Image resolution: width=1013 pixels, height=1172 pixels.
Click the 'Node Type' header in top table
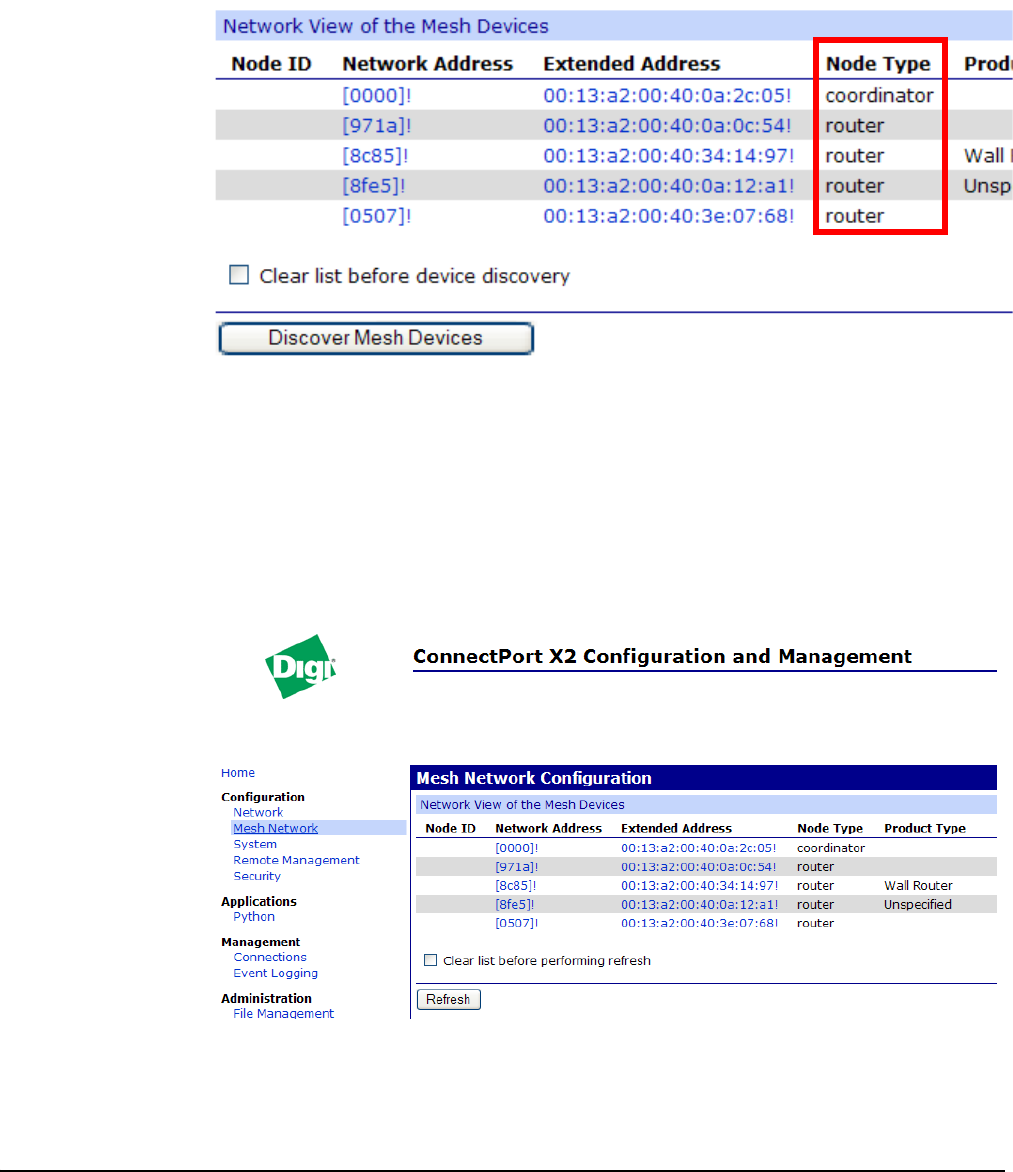coord(878,64)
